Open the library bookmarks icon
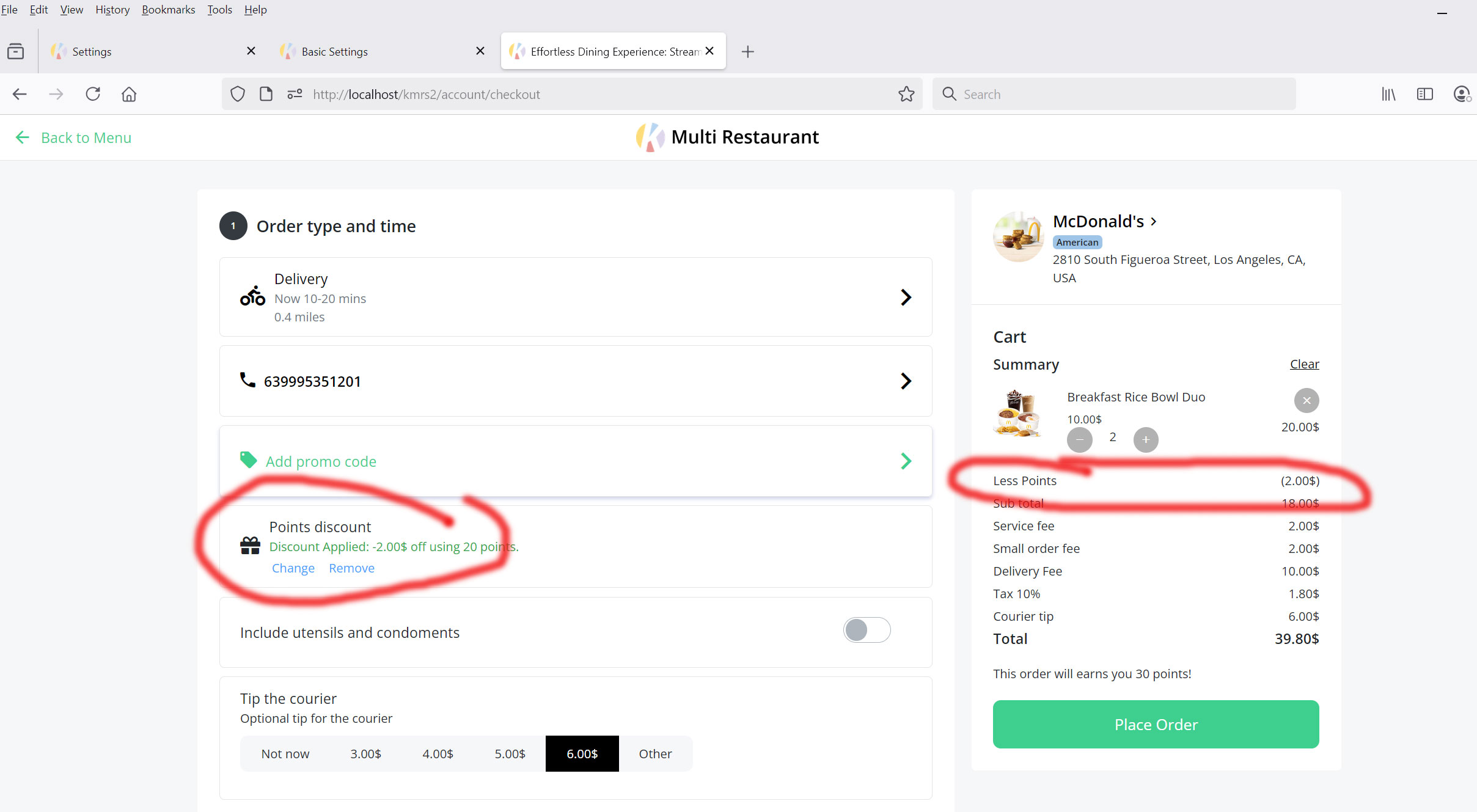The width and height of the screenshot is (1477, 812). click(1388, 94)
